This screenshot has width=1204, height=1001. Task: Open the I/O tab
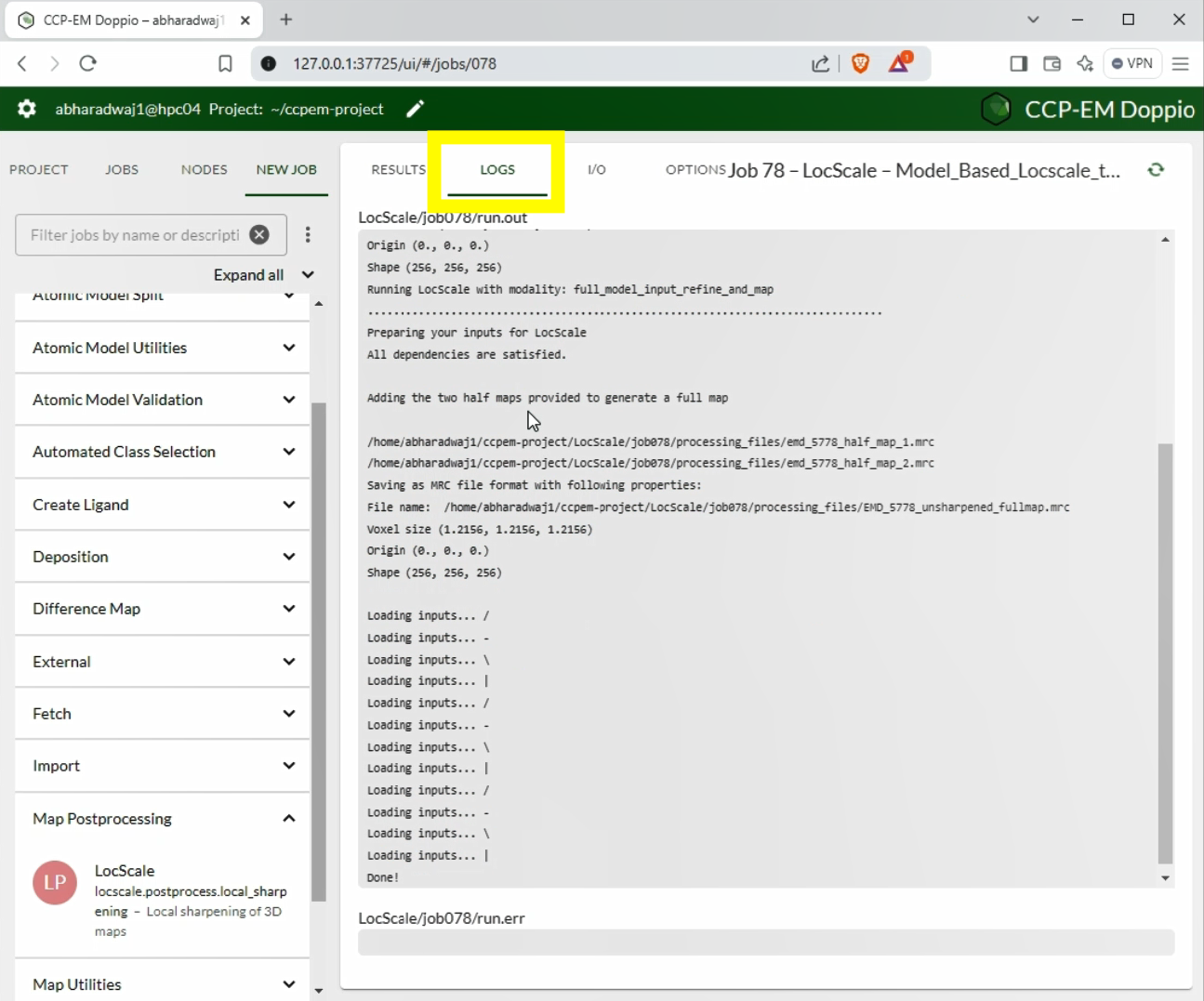pos(597,169)
